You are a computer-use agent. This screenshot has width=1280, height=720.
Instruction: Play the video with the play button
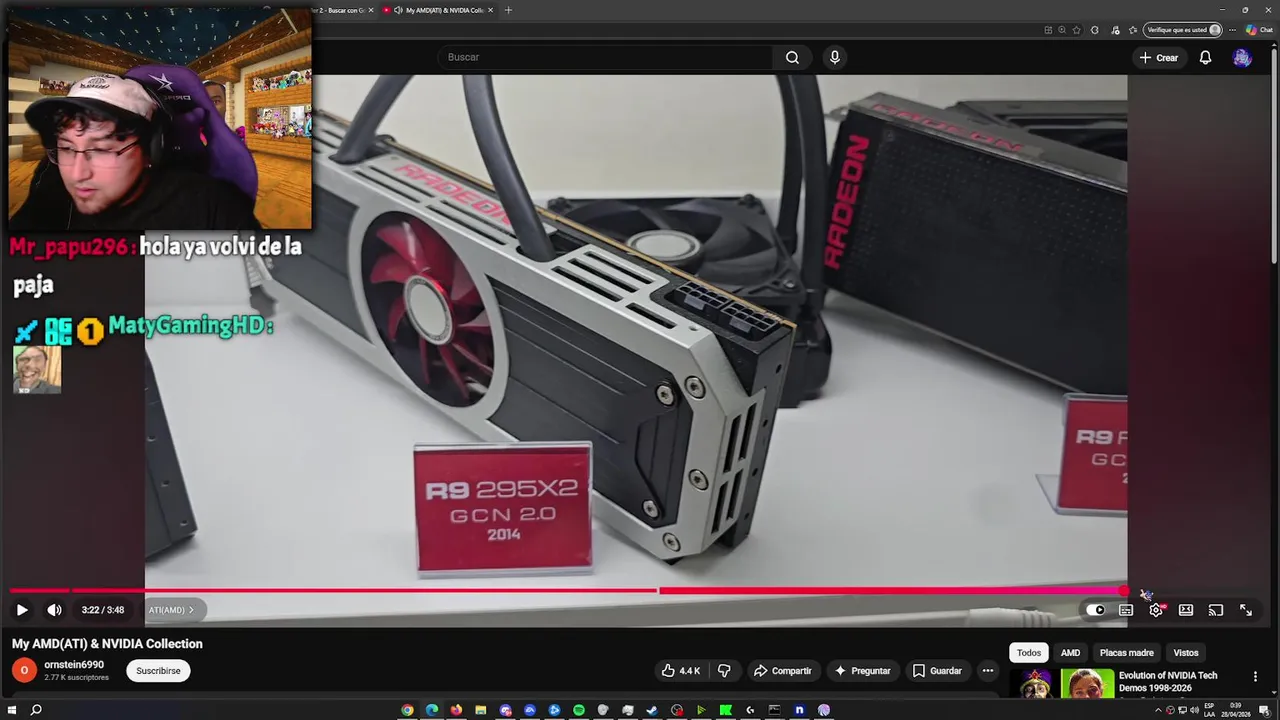[22, 610]
